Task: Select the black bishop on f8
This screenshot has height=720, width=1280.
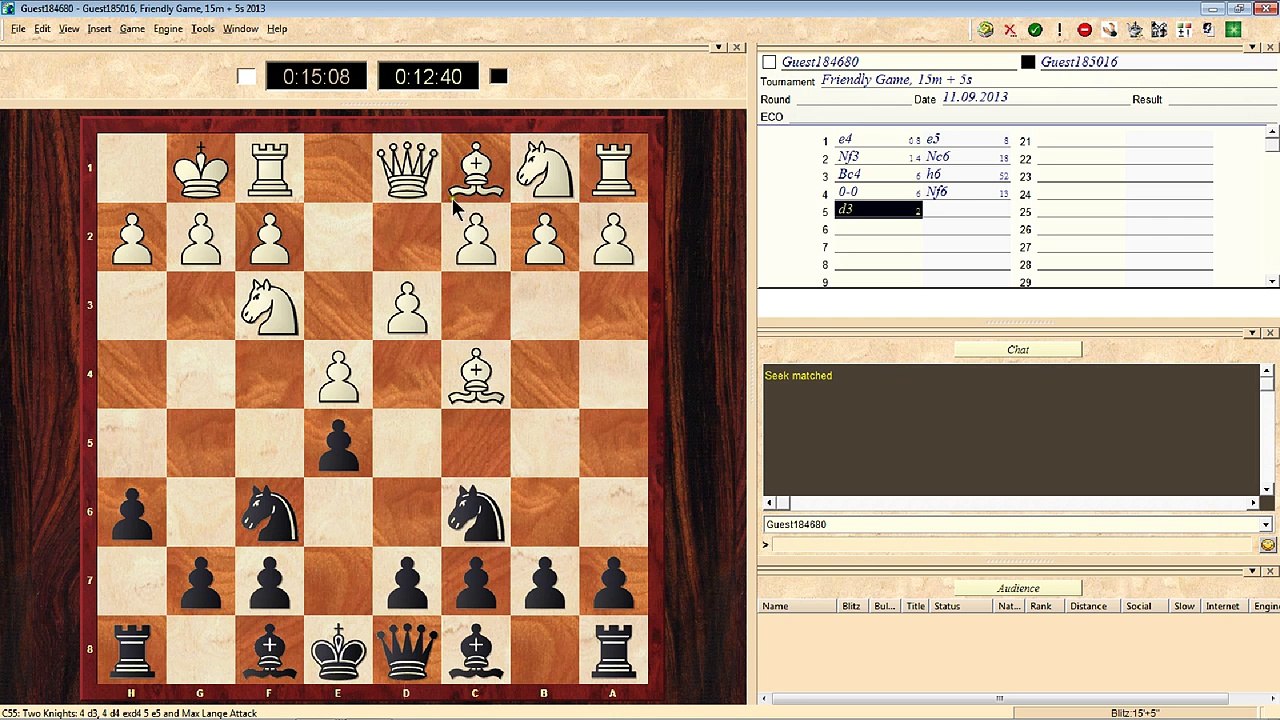Action: pyautogui.click(x=270, y=650)
